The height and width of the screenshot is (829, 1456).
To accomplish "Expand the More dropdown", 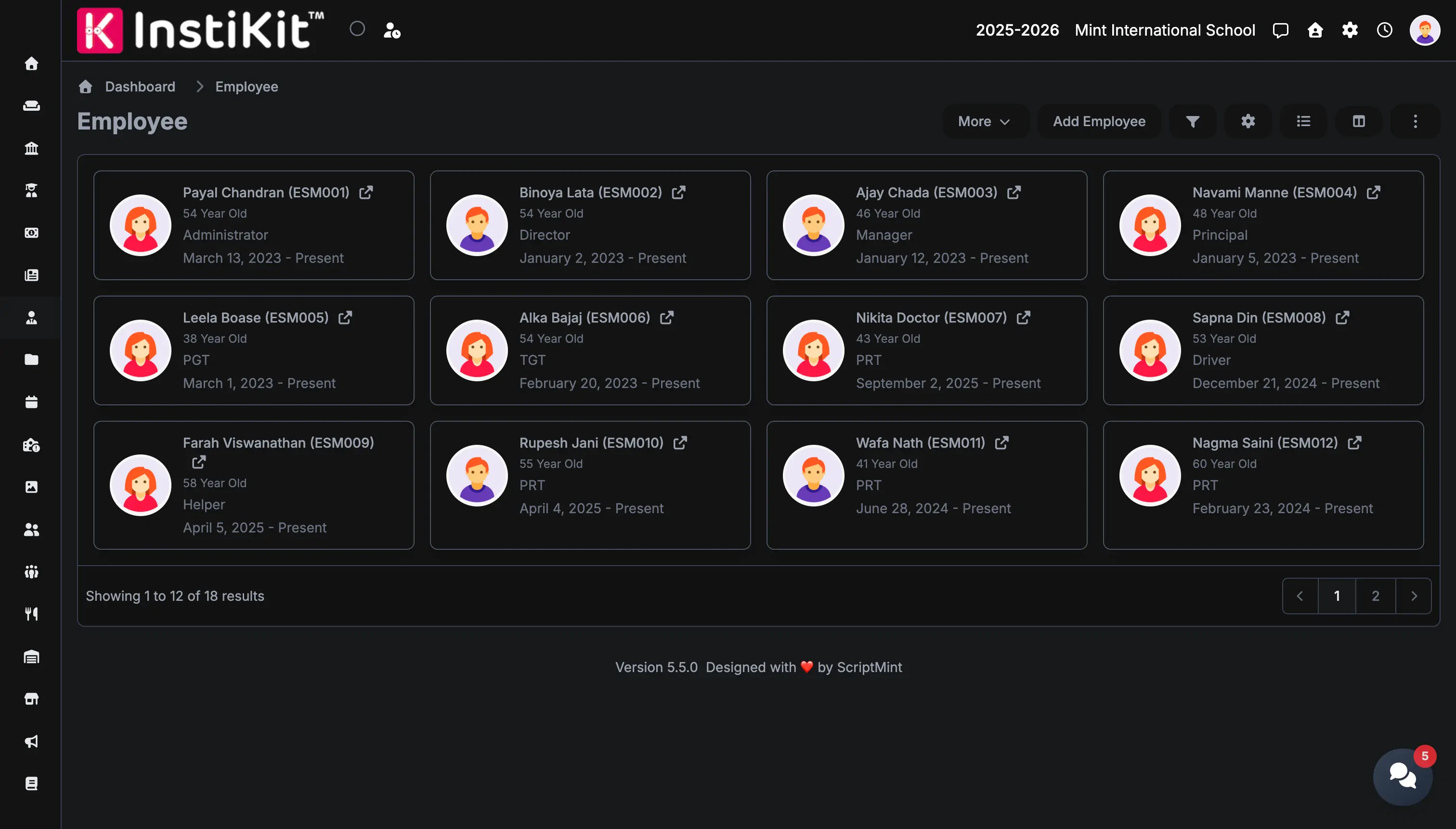I will [x=985, y=121].
